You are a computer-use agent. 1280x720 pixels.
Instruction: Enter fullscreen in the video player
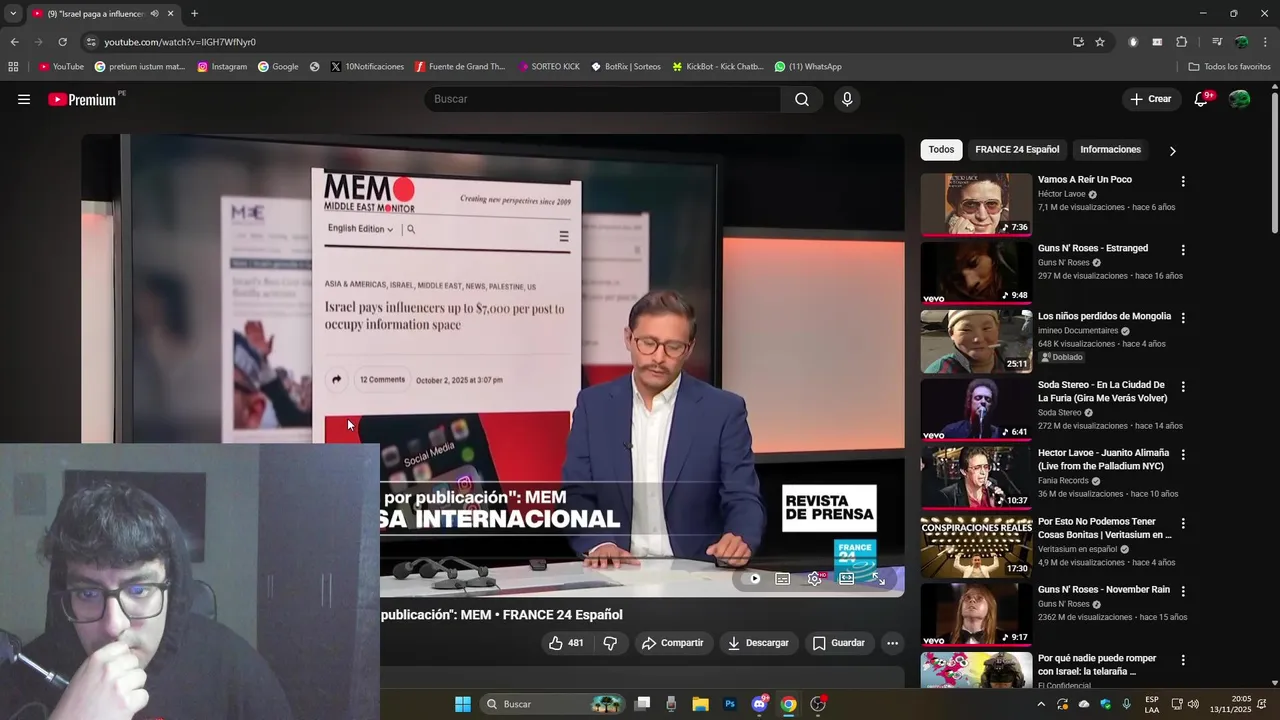coord(878,578)
